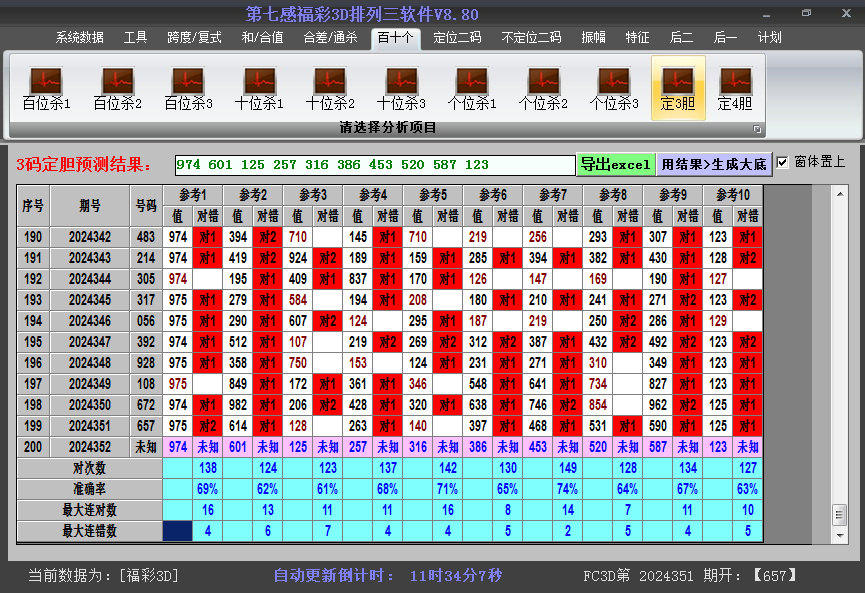
Task: Select the 十位杀3 analysis icon
Action: coord(401,88)
